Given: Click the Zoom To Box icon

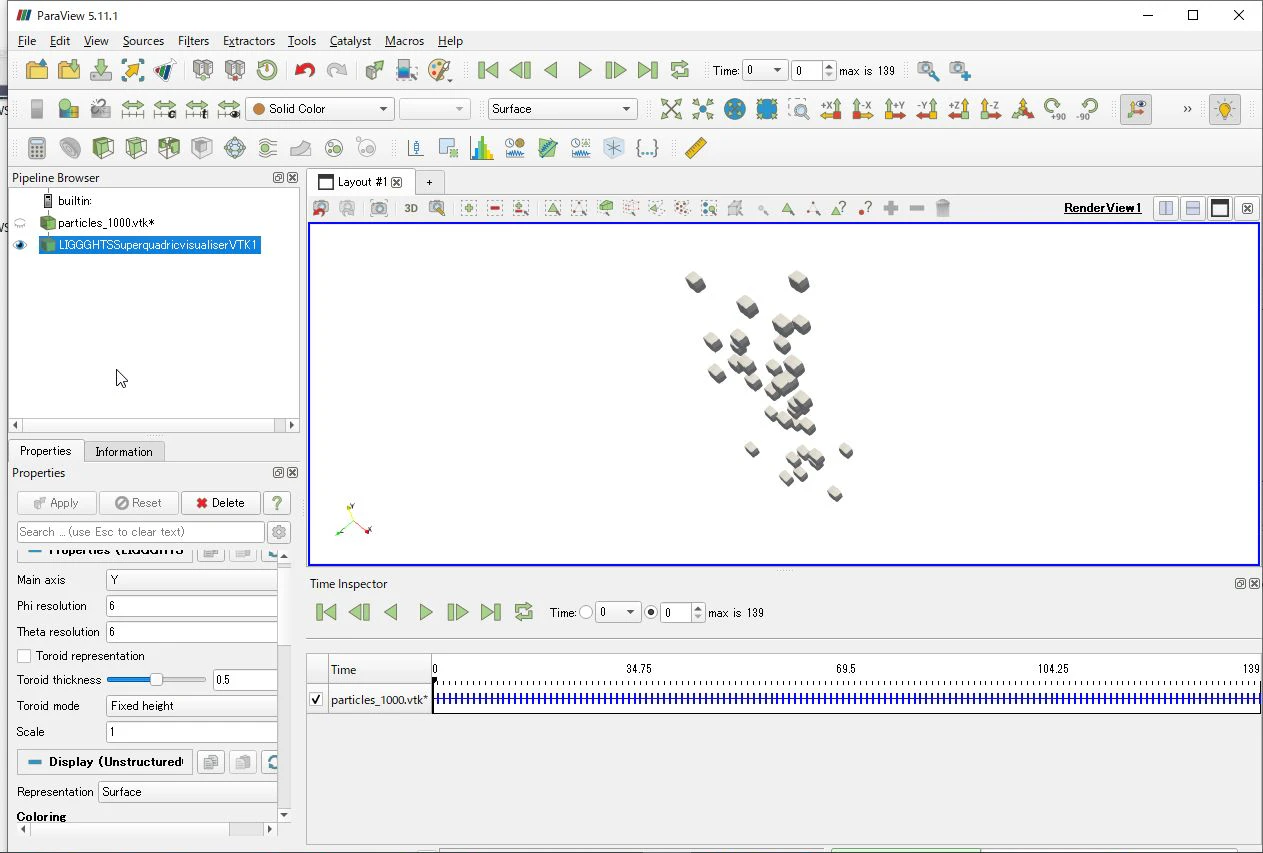Looking at the screenshot, I should click(799, 109).
